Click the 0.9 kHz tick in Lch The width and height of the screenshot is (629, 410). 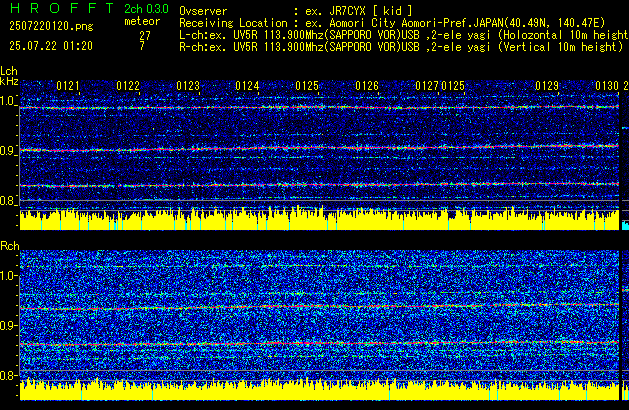tap(8, 151)
